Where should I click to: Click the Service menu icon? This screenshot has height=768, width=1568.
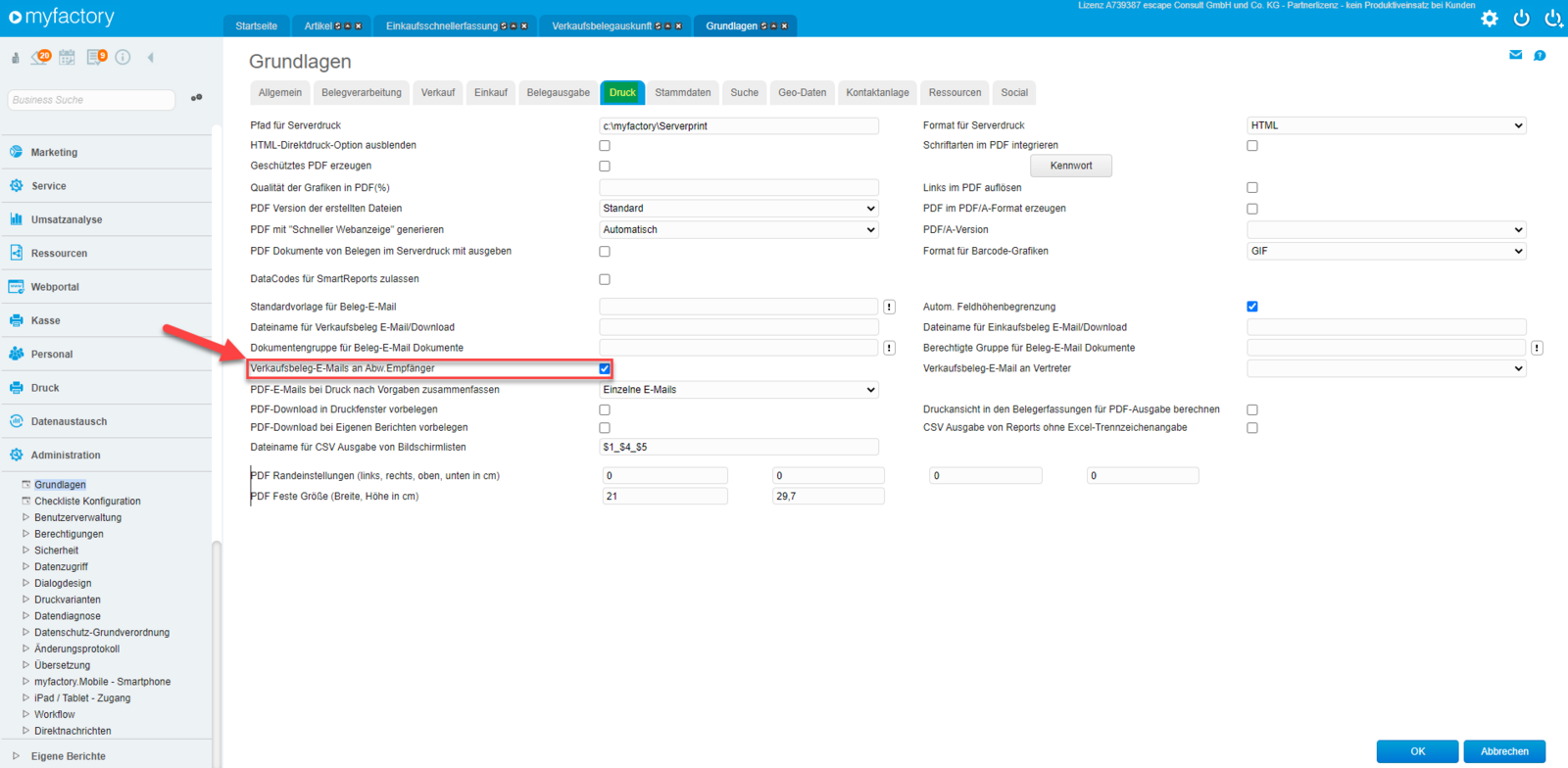tap(16, 185)
